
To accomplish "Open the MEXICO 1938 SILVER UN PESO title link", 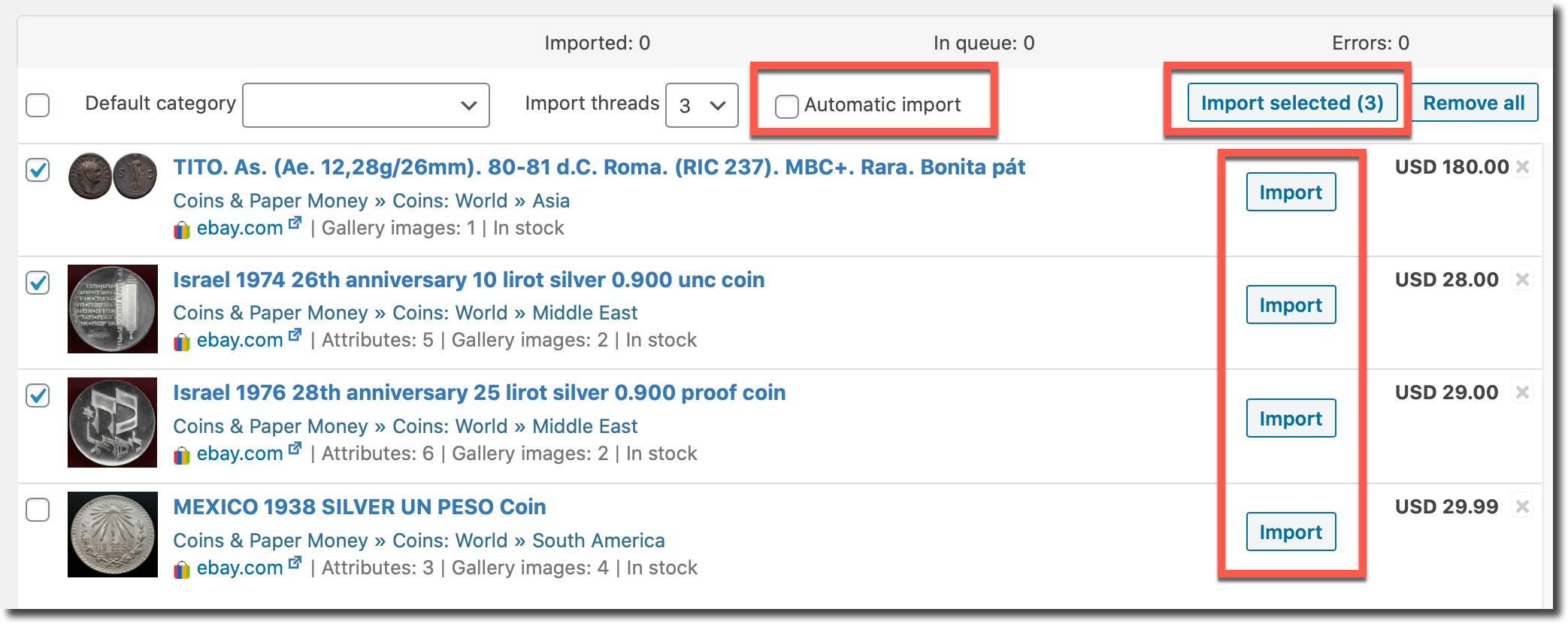I will 359,507.
